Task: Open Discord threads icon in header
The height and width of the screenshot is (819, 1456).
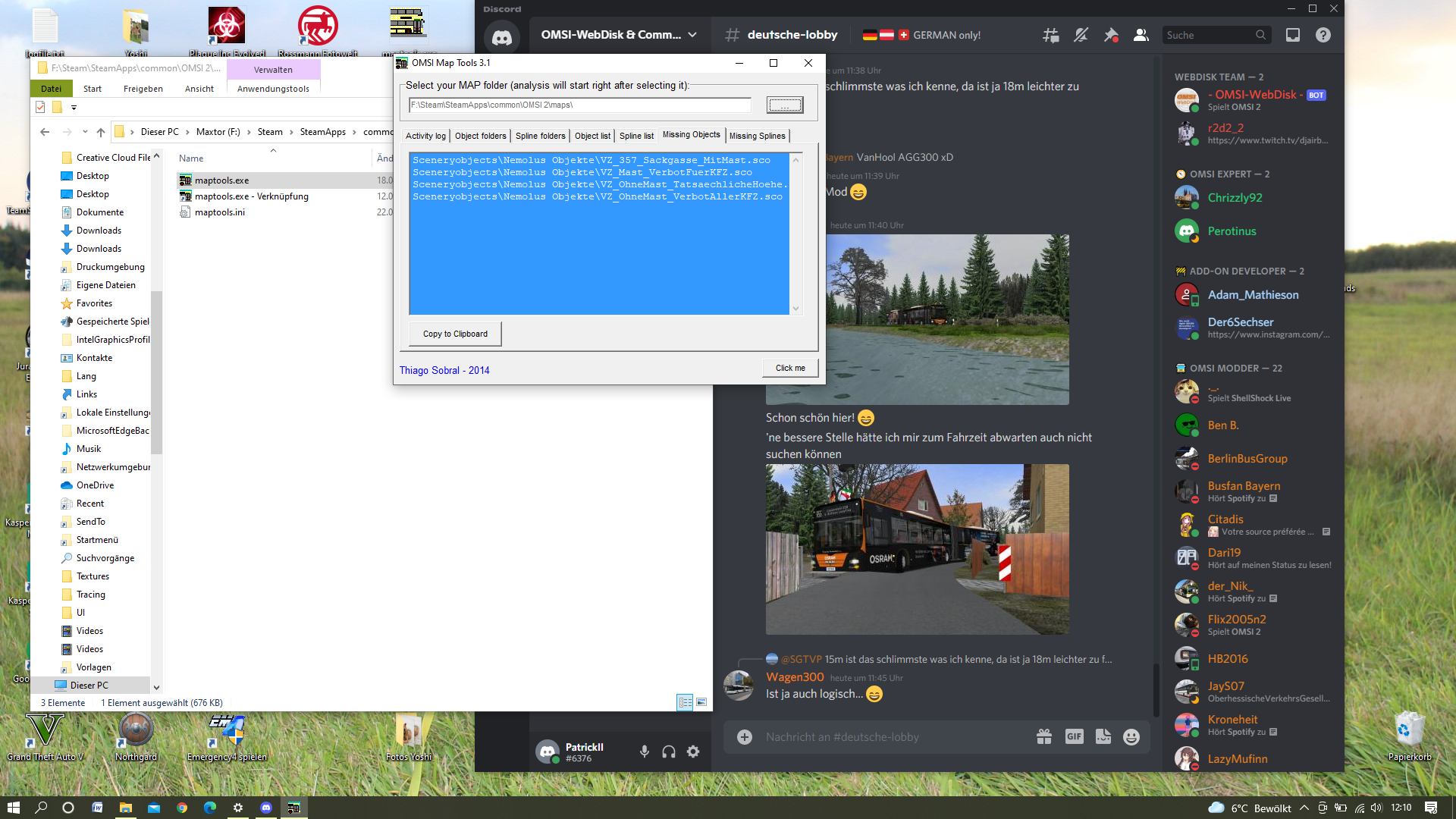Action: [x=1050, y=35]
